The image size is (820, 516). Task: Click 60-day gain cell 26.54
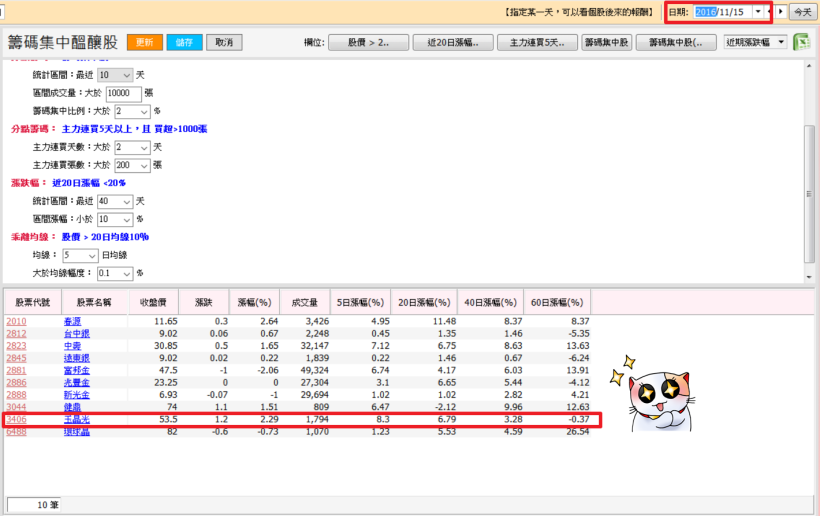[578, 432]
